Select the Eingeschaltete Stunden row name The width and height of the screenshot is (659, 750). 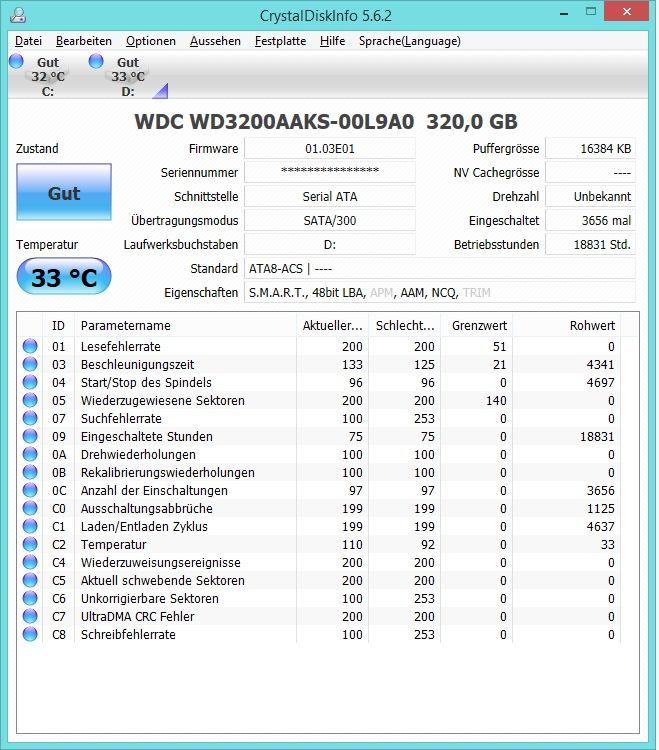[147, 436]
